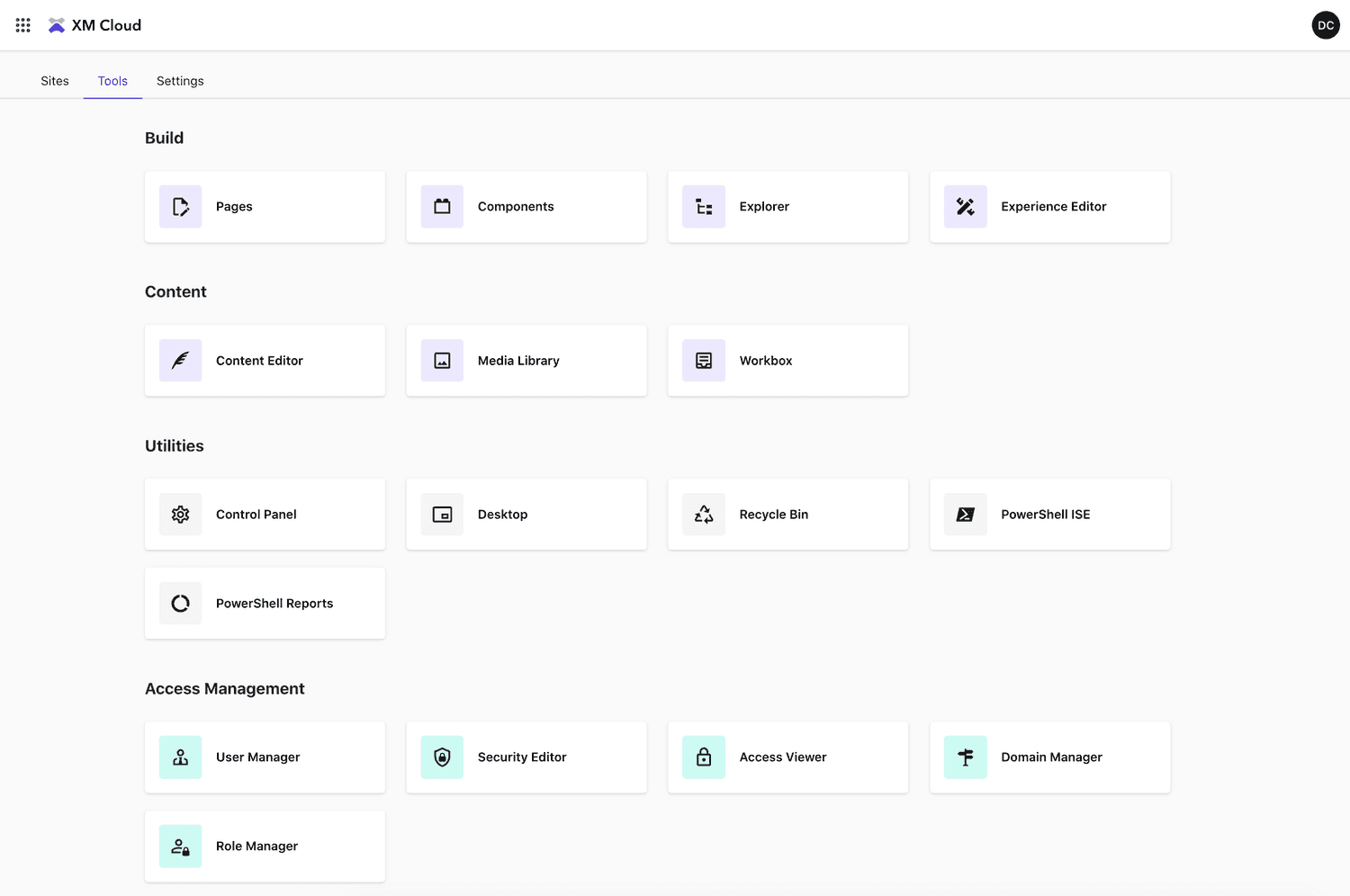1350x896 pixels.
Task: Click the Control Panel gear icon
Action: coord(181,515)
